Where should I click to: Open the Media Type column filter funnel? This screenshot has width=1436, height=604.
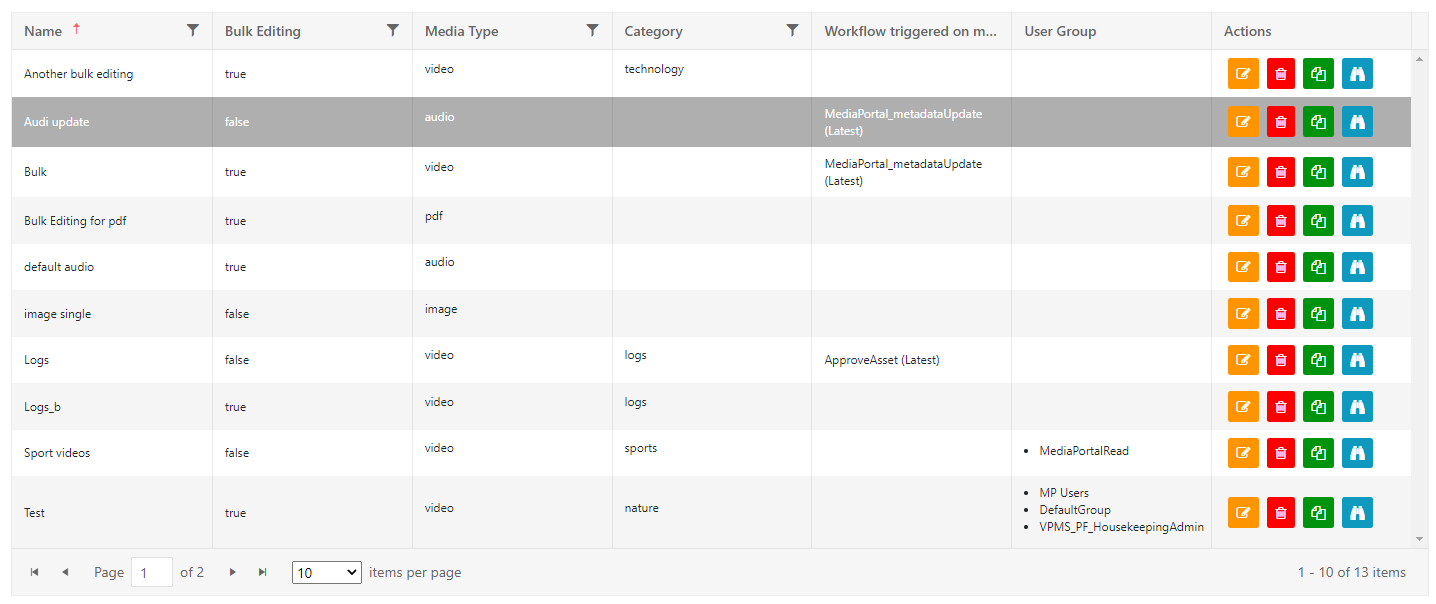pyautogui.click(x=593, y=30)
